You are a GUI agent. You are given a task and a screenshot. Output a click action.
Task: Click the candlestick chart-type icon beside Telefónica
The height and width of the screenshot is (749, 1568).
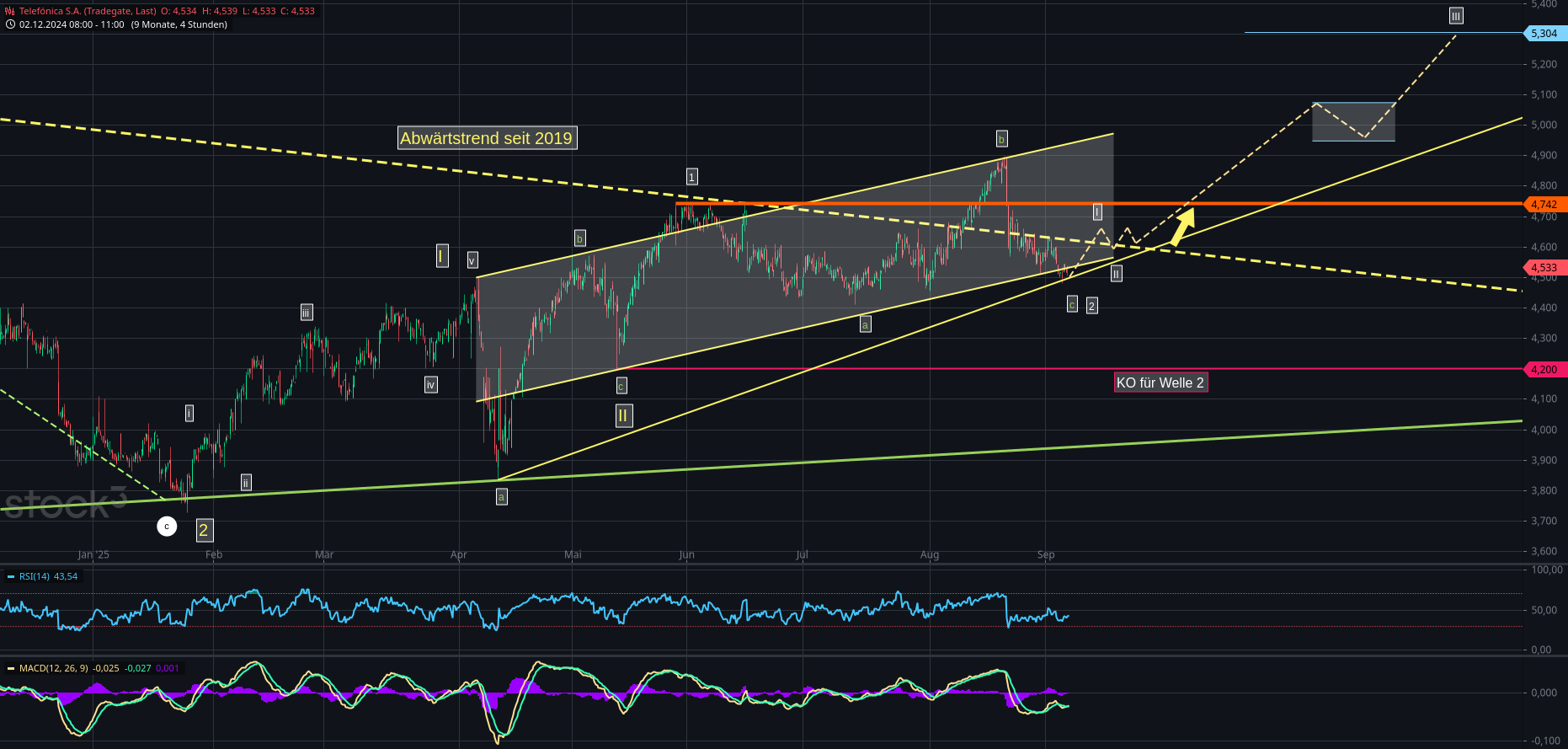pyautogui.click(x=10, y=11)
